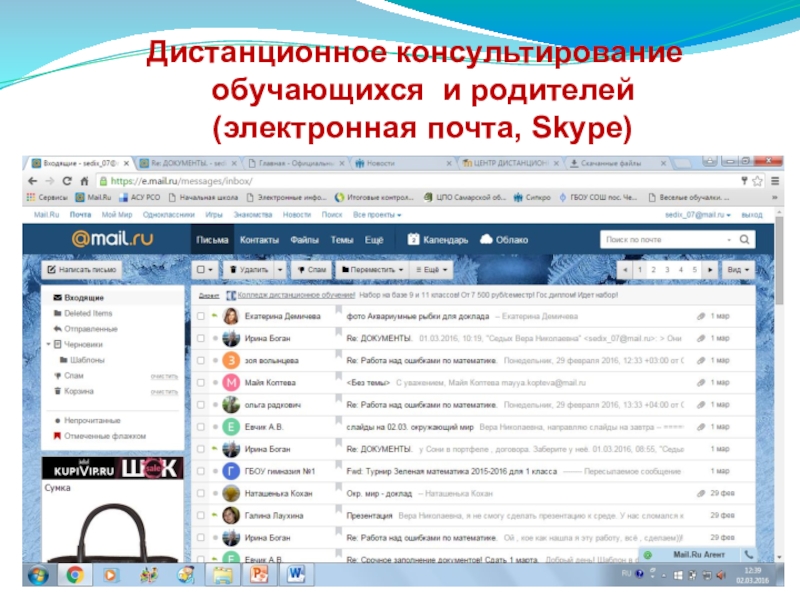Click the Календарь calendar icon
800x600 pixels.
413,240
